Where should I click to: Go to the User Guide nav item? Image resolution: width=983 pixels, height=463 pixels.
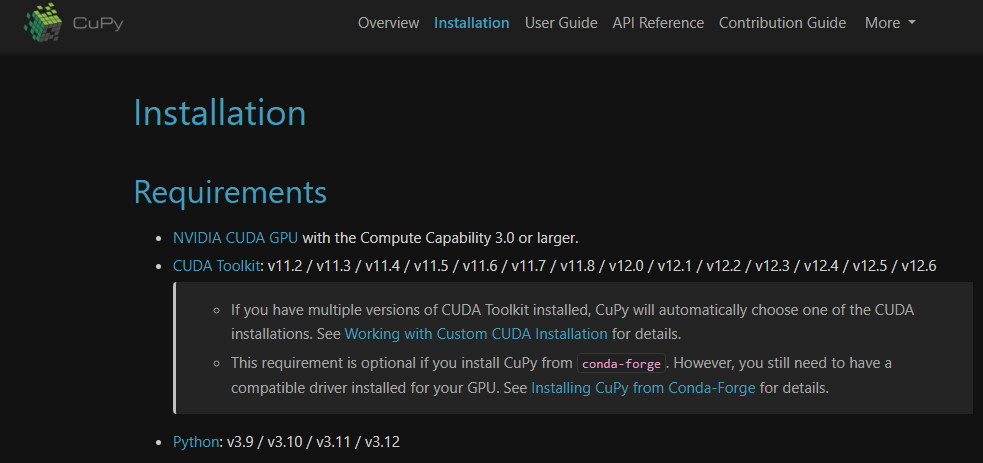[561, 23]
